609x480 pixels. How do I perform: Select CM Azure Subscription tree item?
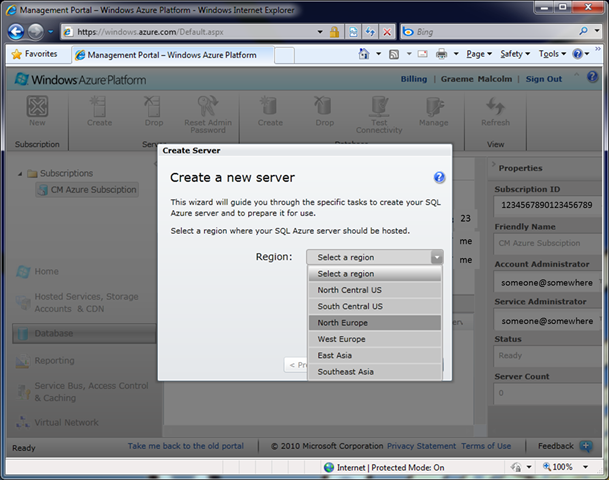point(87,190)
